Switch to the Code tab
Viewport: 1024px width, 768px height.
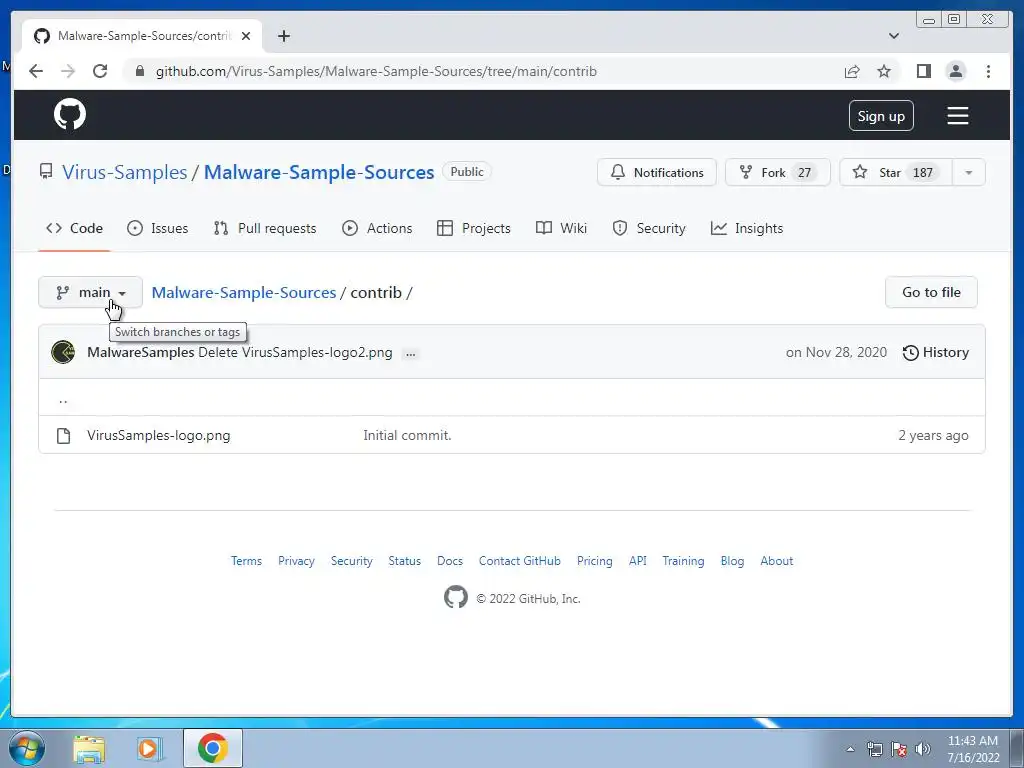(74, 228)
